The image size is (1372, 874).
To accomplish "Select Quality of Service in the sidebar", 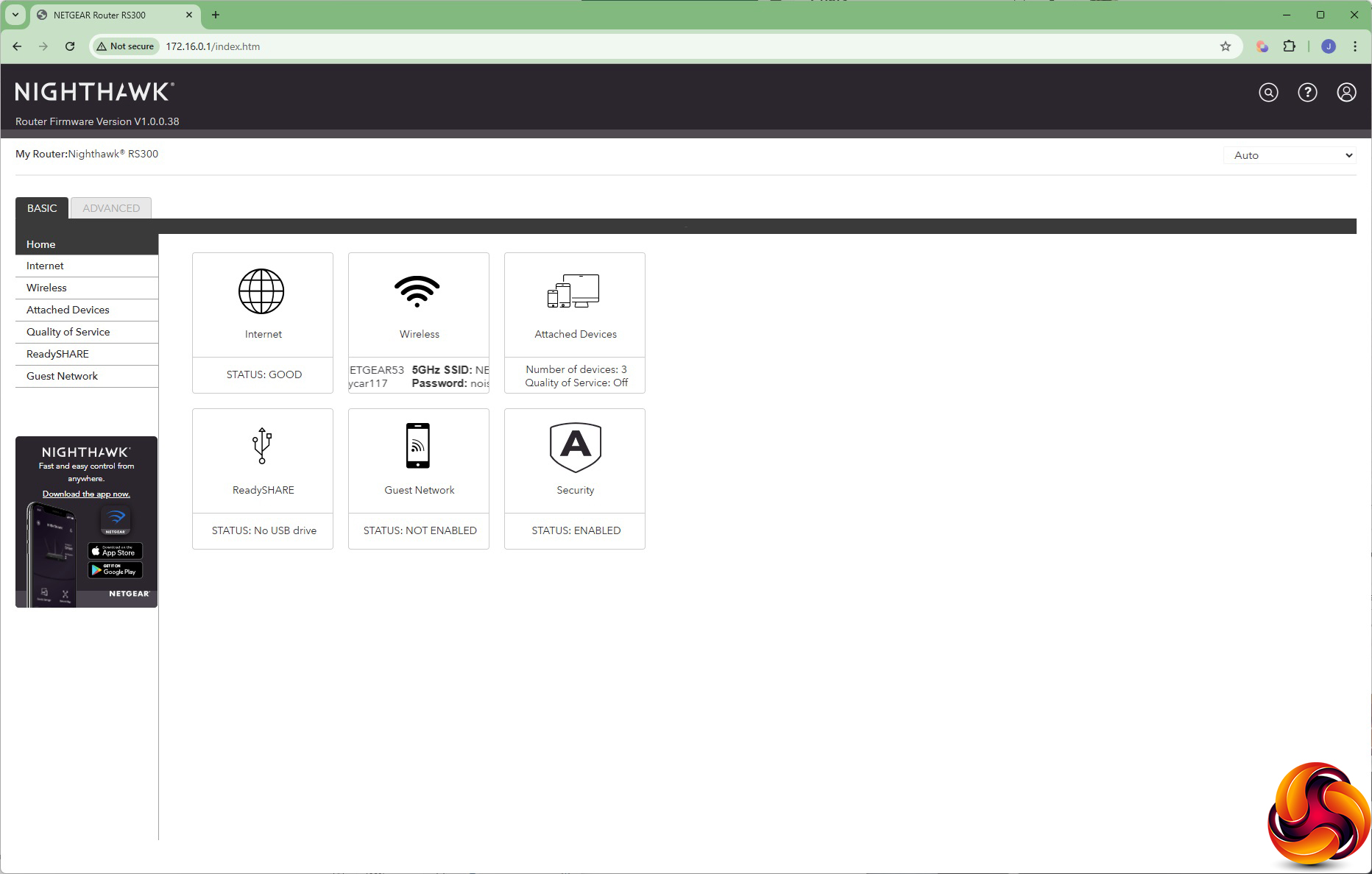I will pos(87,333).
